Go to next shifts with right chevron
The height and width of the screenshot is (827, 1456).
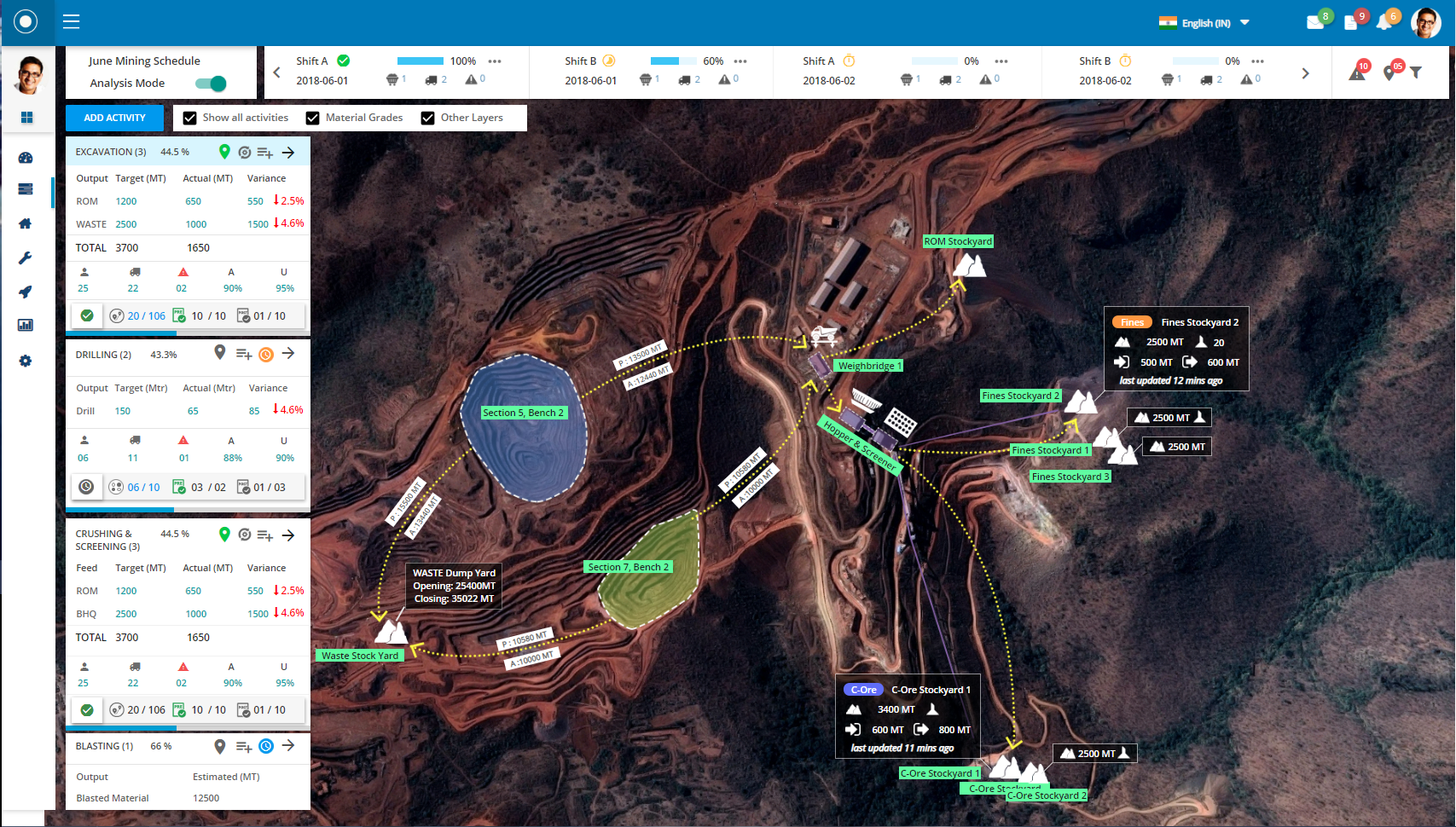[x=1305, y=73]
